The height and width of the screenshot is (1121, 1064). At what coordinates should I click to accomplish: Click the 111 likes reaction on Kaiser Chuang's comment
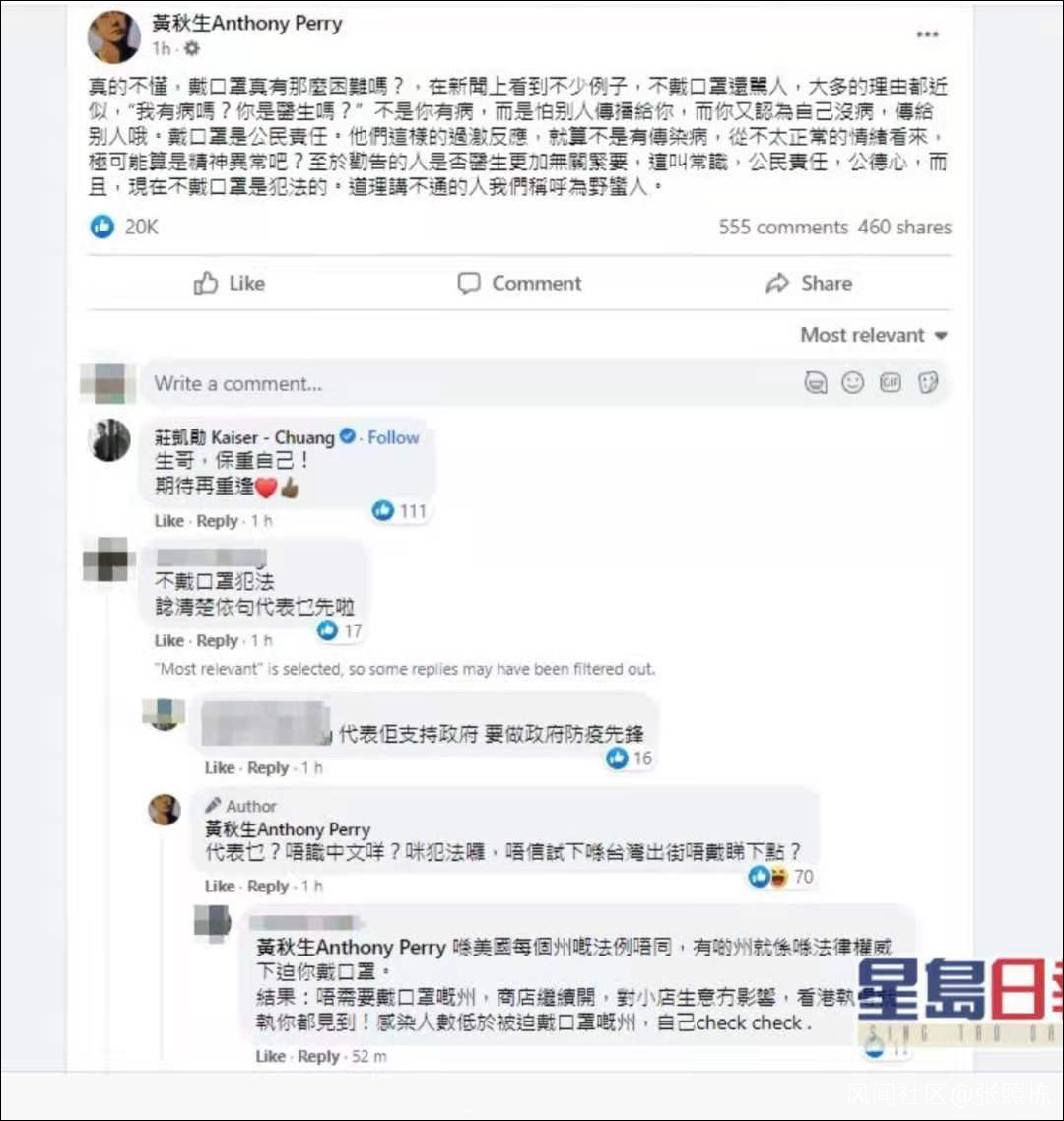point(399,510)
